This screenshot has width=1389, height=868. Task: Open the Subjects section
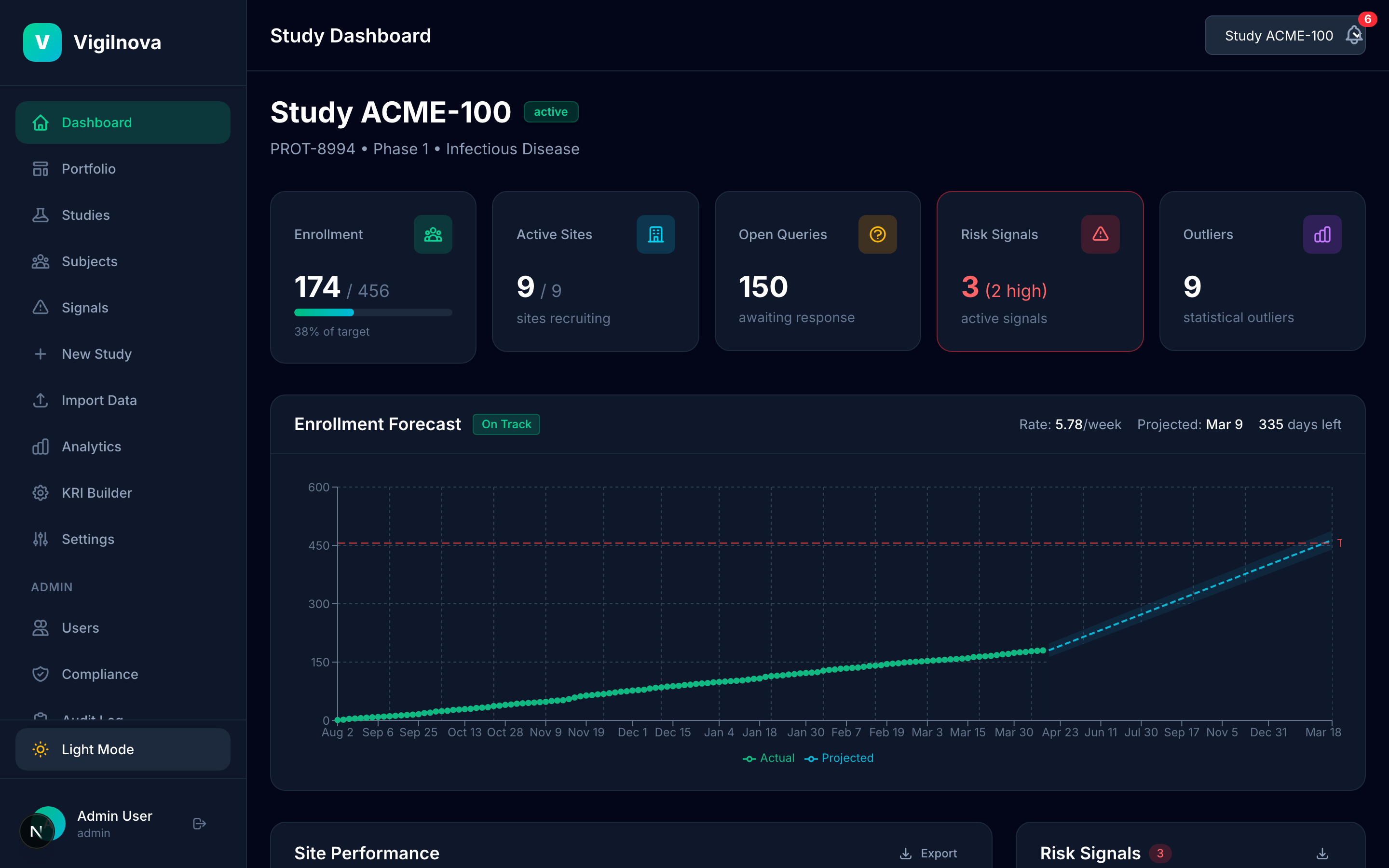[89, 261]
